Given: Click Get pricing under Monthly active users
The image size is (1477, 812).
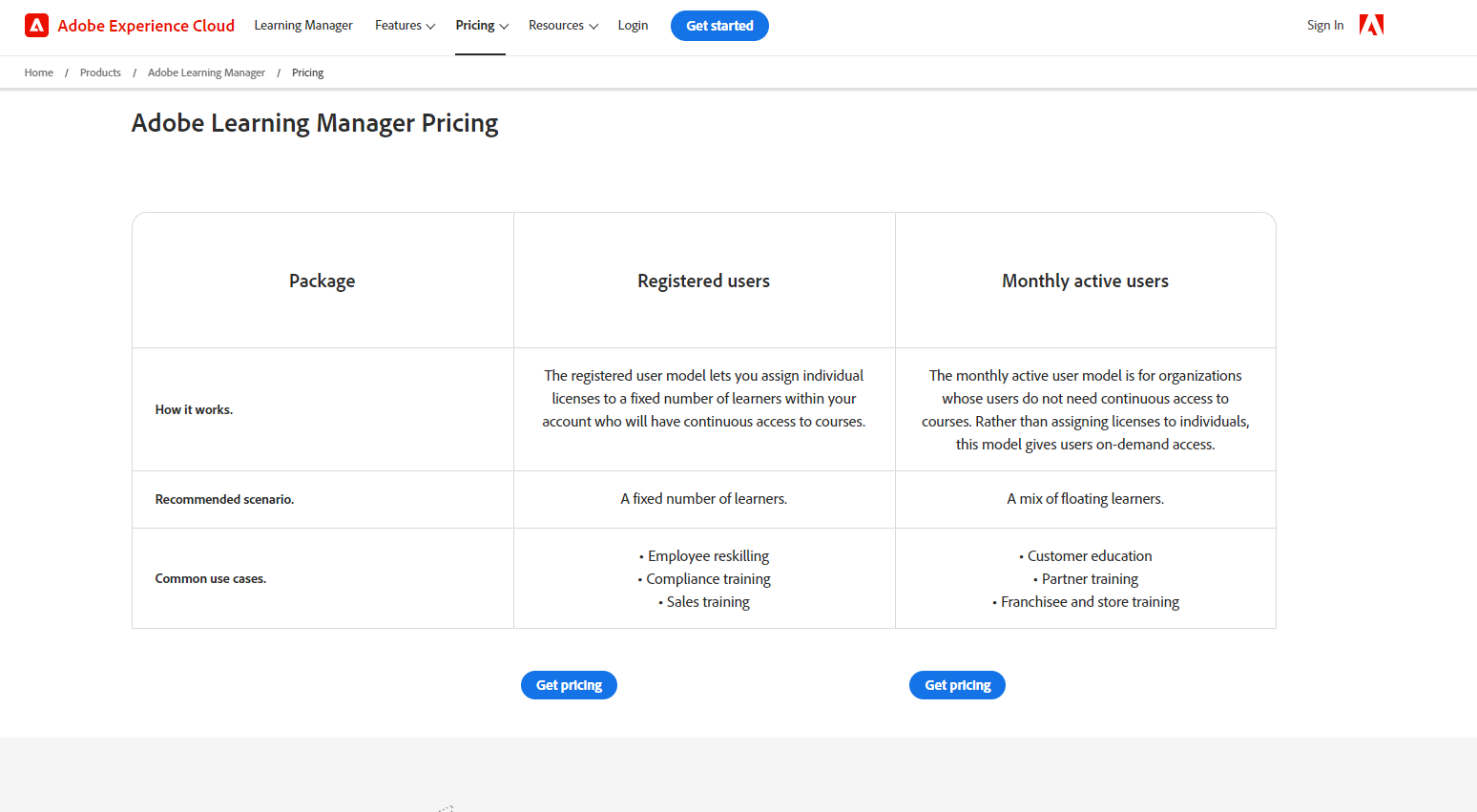Looking at the screenshot, I should tap(957, 685).
